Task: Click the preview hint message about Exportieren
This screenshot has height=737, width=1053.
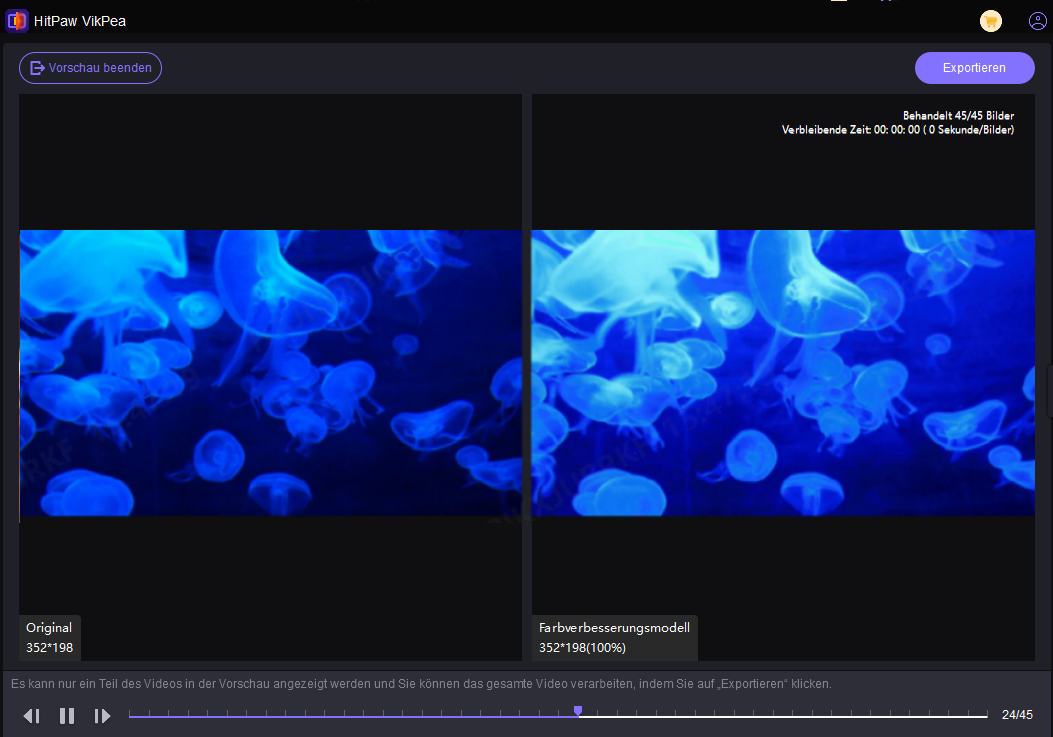Action: (x=421, y=684)
